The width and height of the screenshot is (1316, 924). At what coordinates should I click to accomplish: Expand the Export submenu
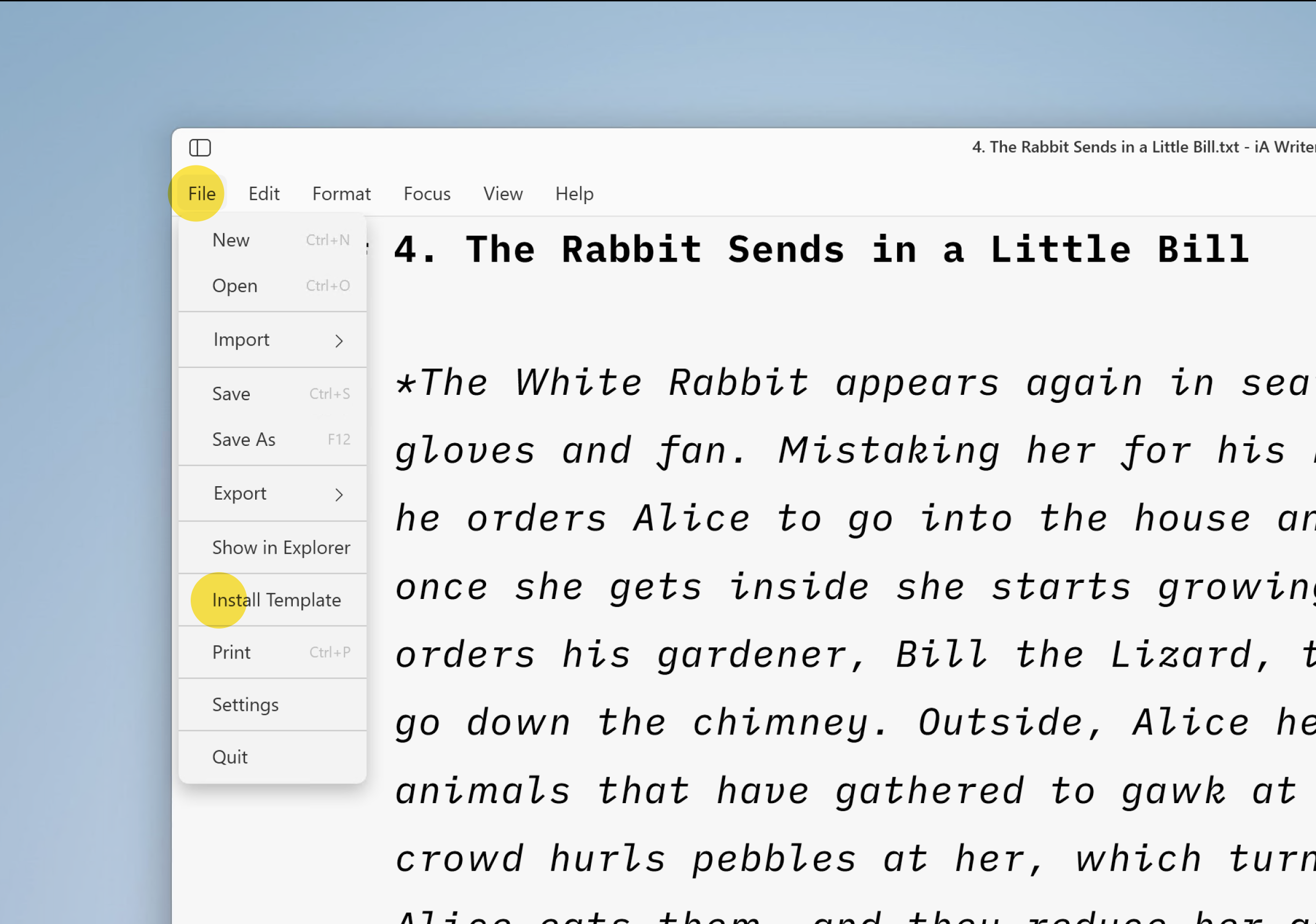click(240, 494)
